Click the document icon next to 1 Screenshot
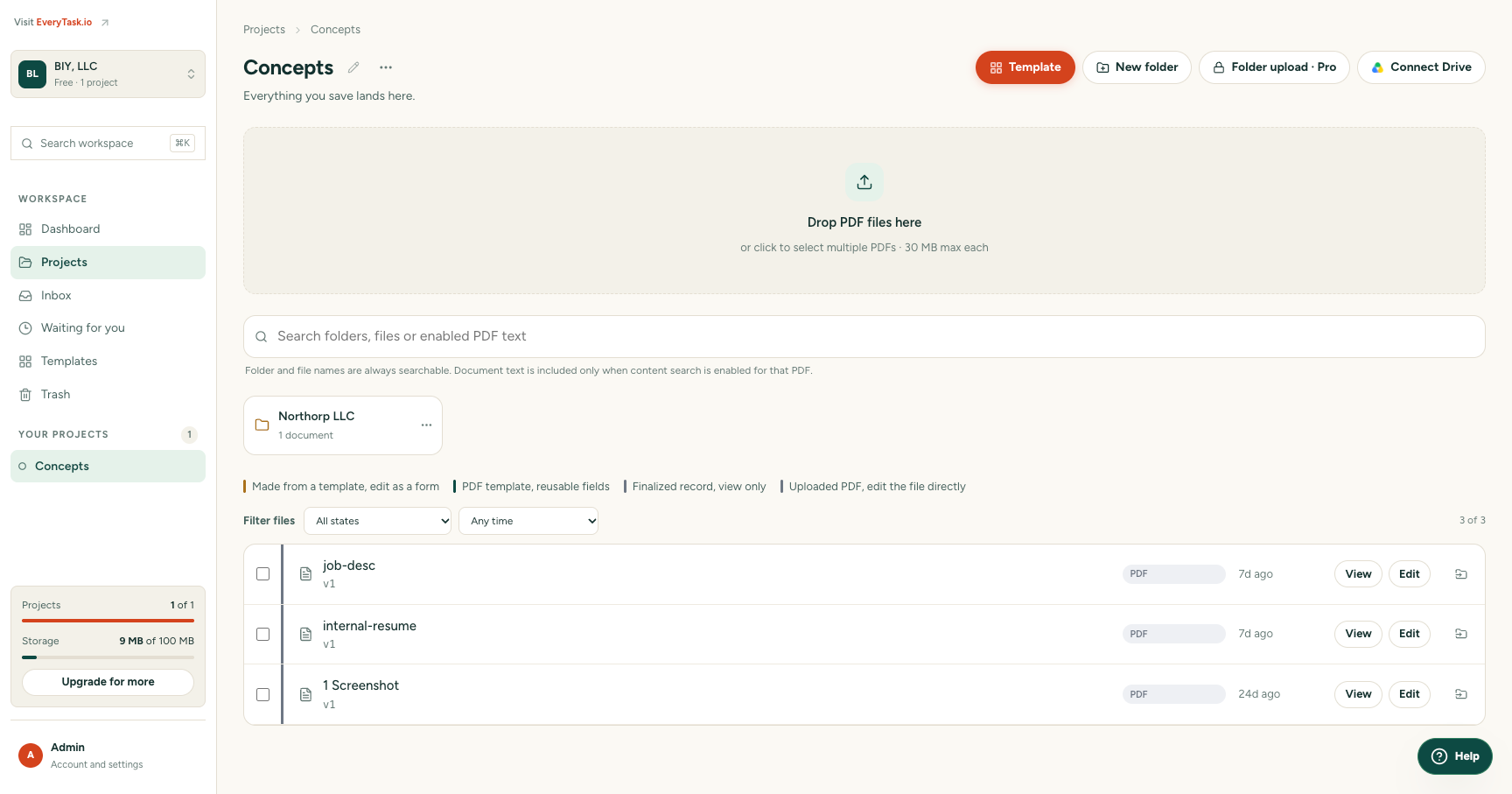The image size is (1512, 794). click(306, 694)
